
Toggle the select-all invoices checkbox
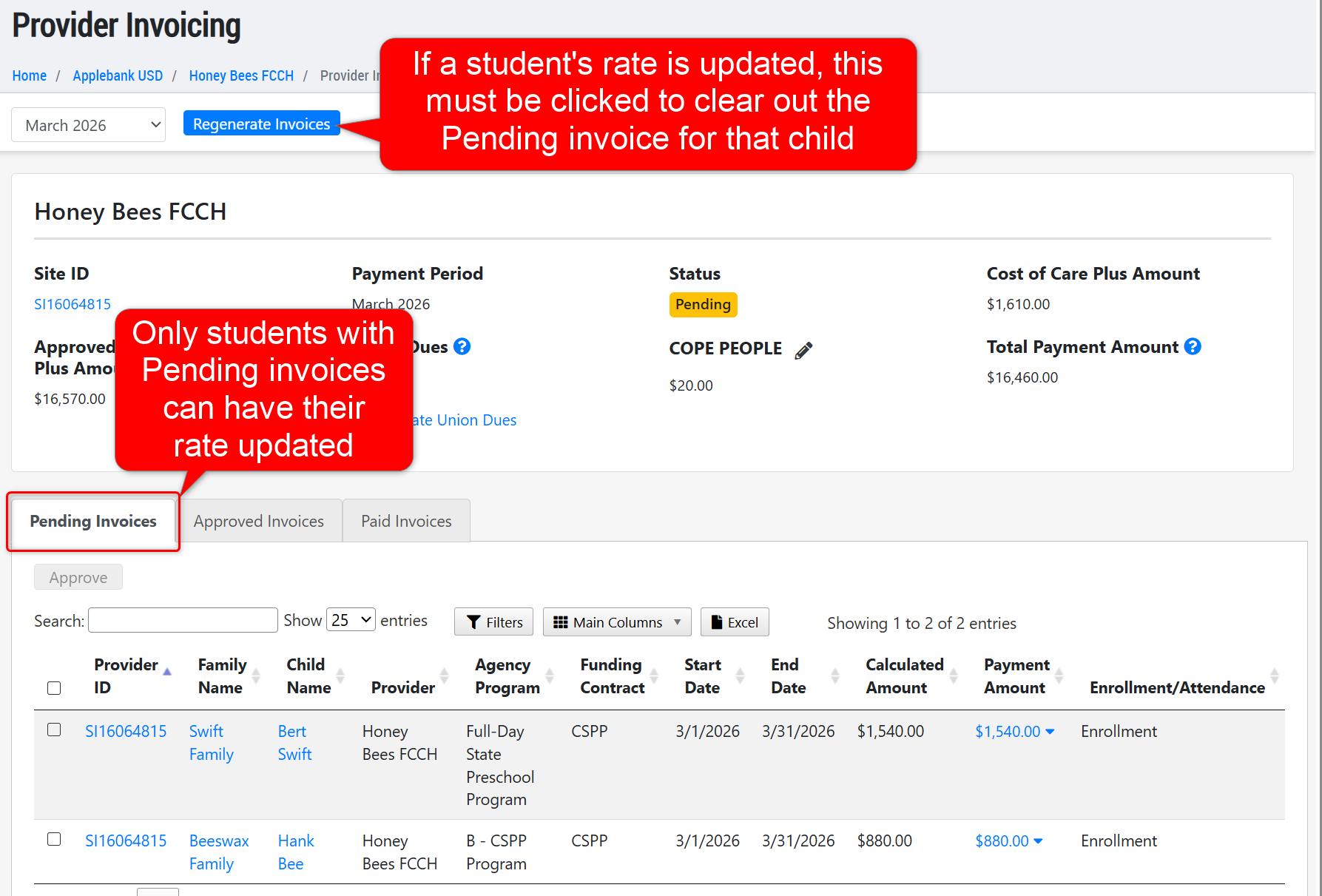pyautogui.click(x=54, y=688)
